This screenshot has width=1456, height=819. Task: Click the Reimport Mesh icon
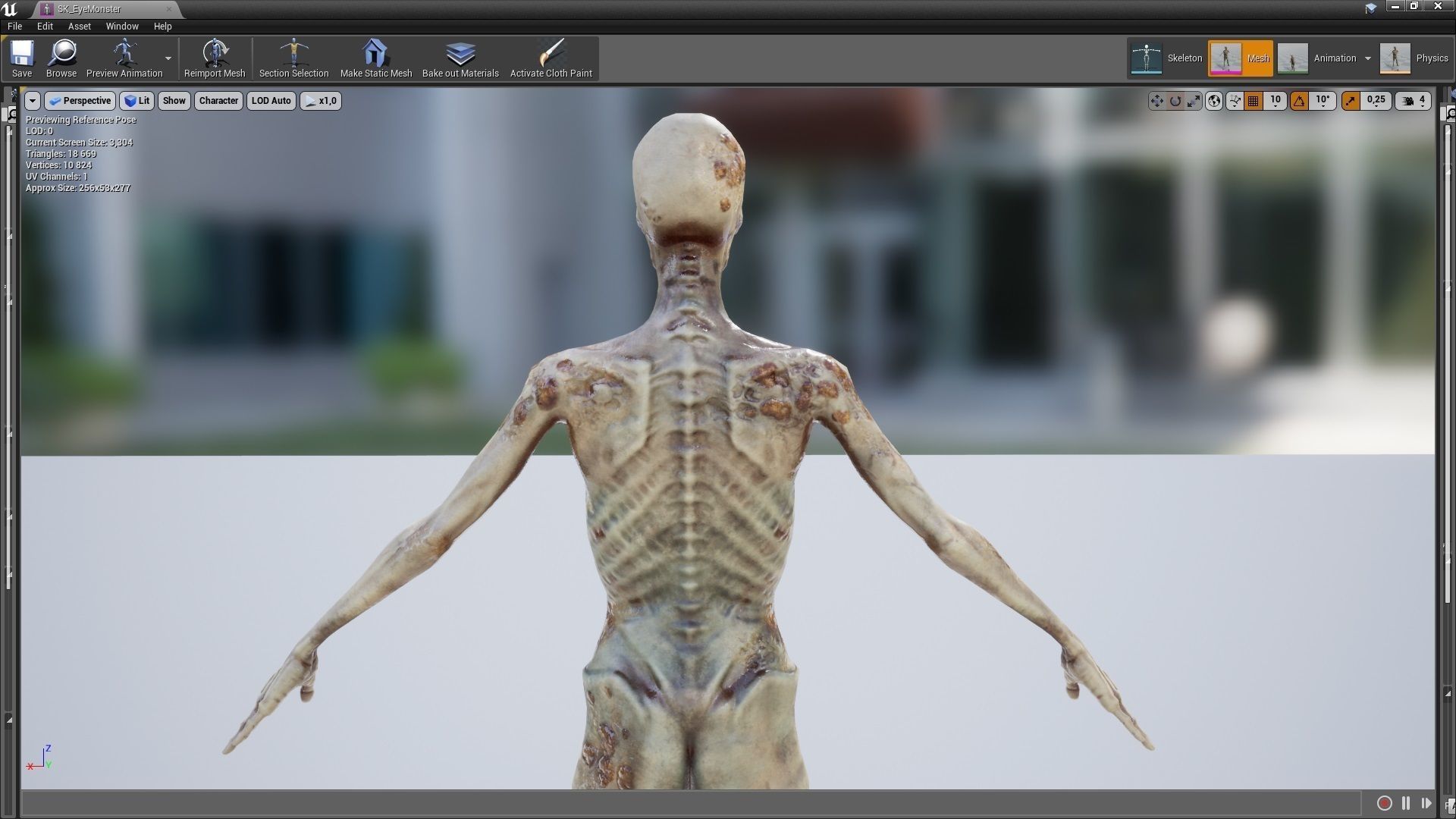[215, 58]
